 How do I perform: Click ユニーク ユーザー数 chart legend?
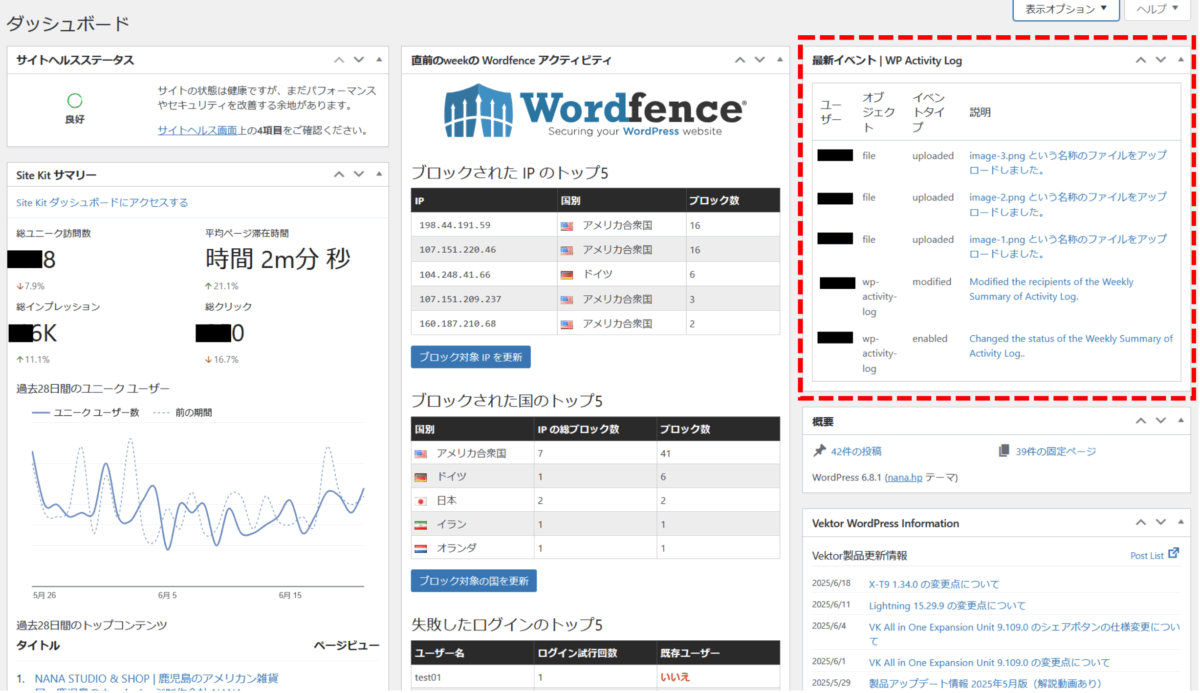click(85, 412)
